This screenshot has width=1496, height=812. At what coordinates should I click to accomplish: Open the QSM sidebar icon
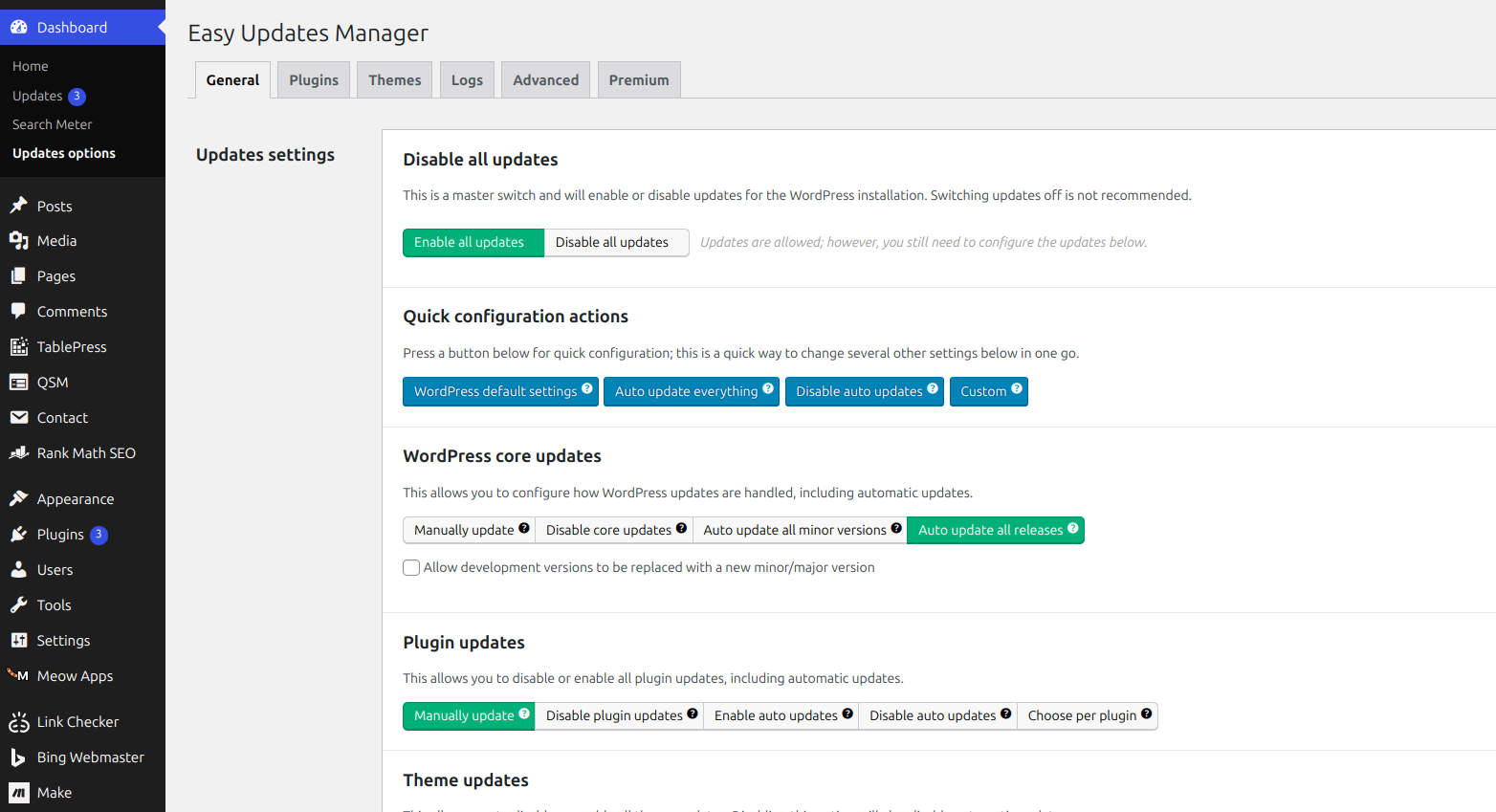coord(19,383)
